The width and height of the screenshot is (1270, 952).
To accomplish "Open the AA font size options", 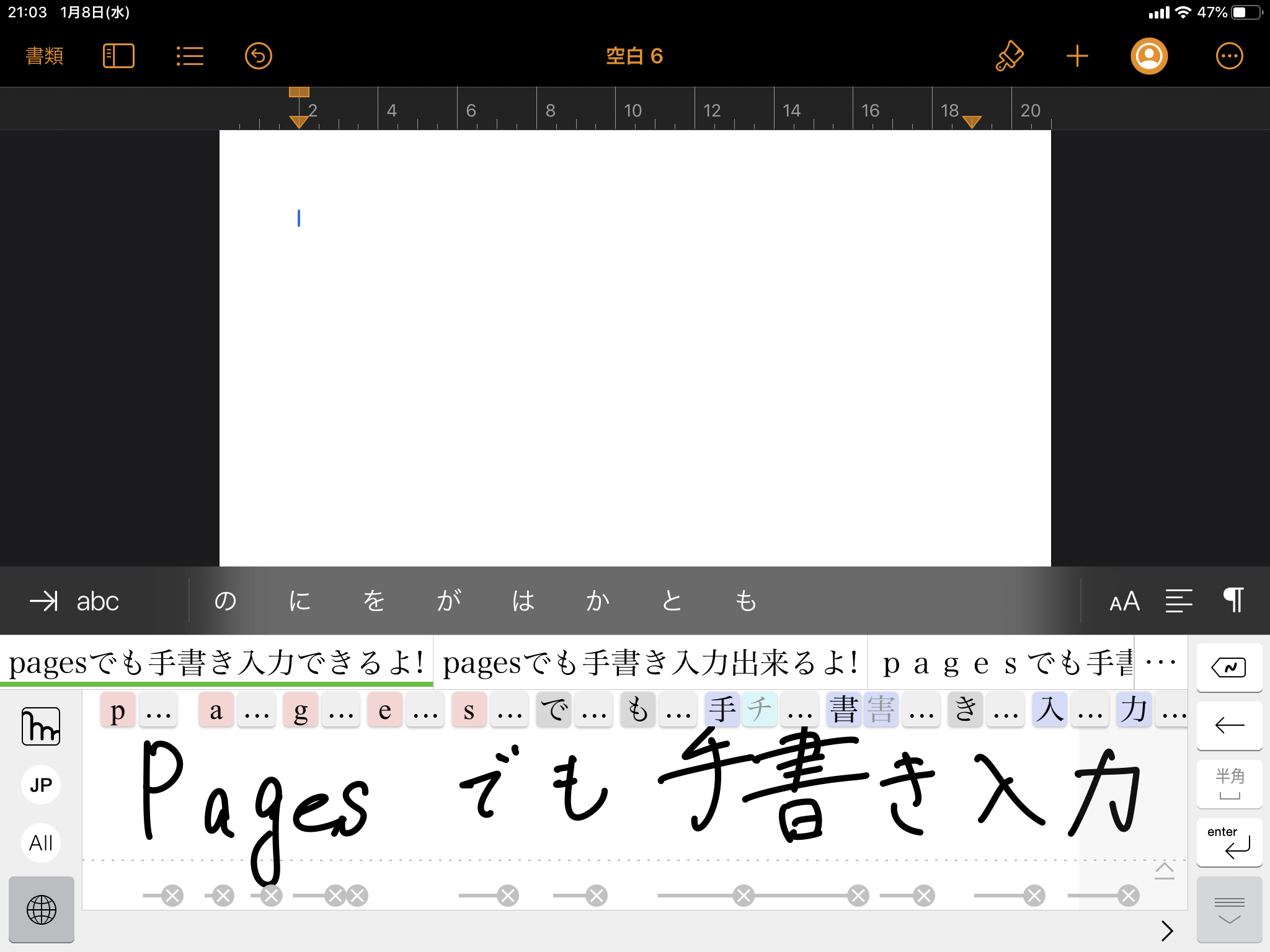I will pyautogui.click(x=1124, y=601).
